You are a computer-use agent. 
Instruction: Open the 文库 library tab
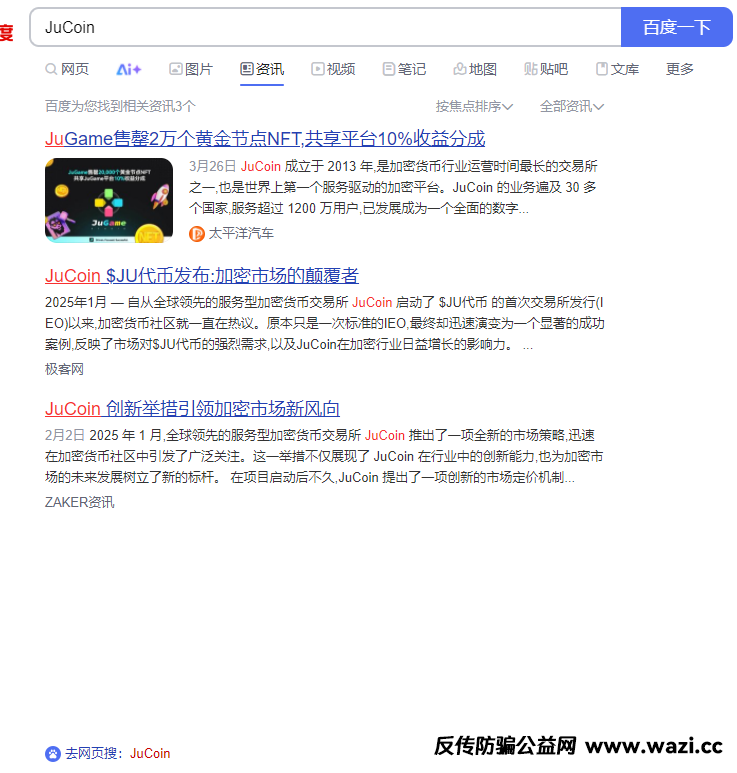(x=617, y=69)
